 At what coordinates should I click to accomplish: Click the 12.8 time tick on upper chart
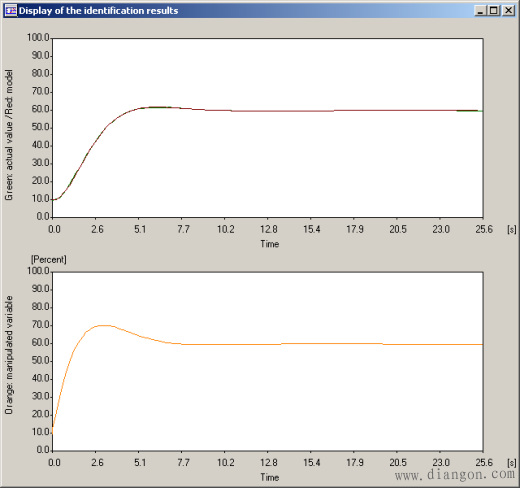269,229
